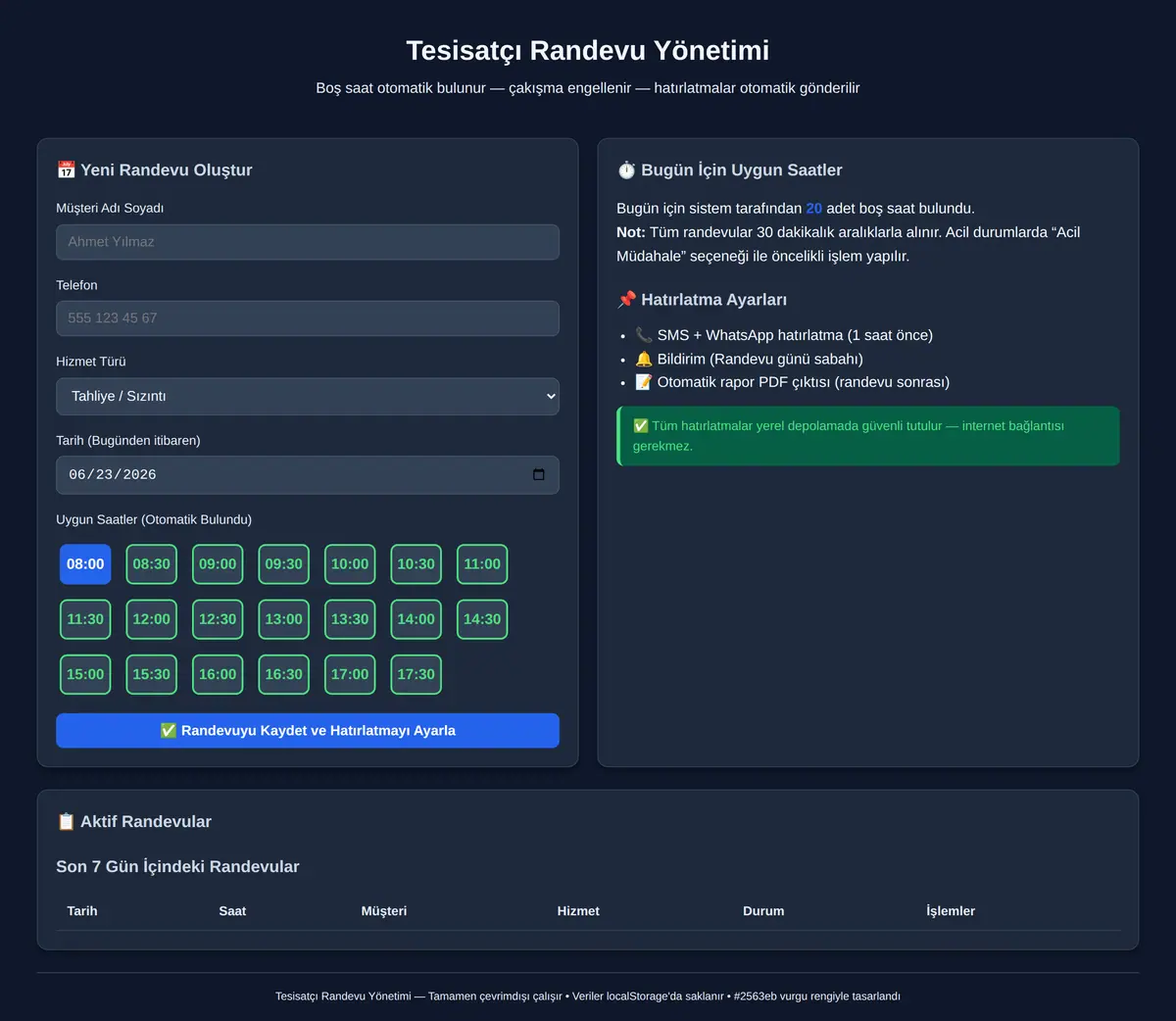Select the Tarih date field showing 06/23/2026
1176x1021 pixels.
(x=308, y=475)
